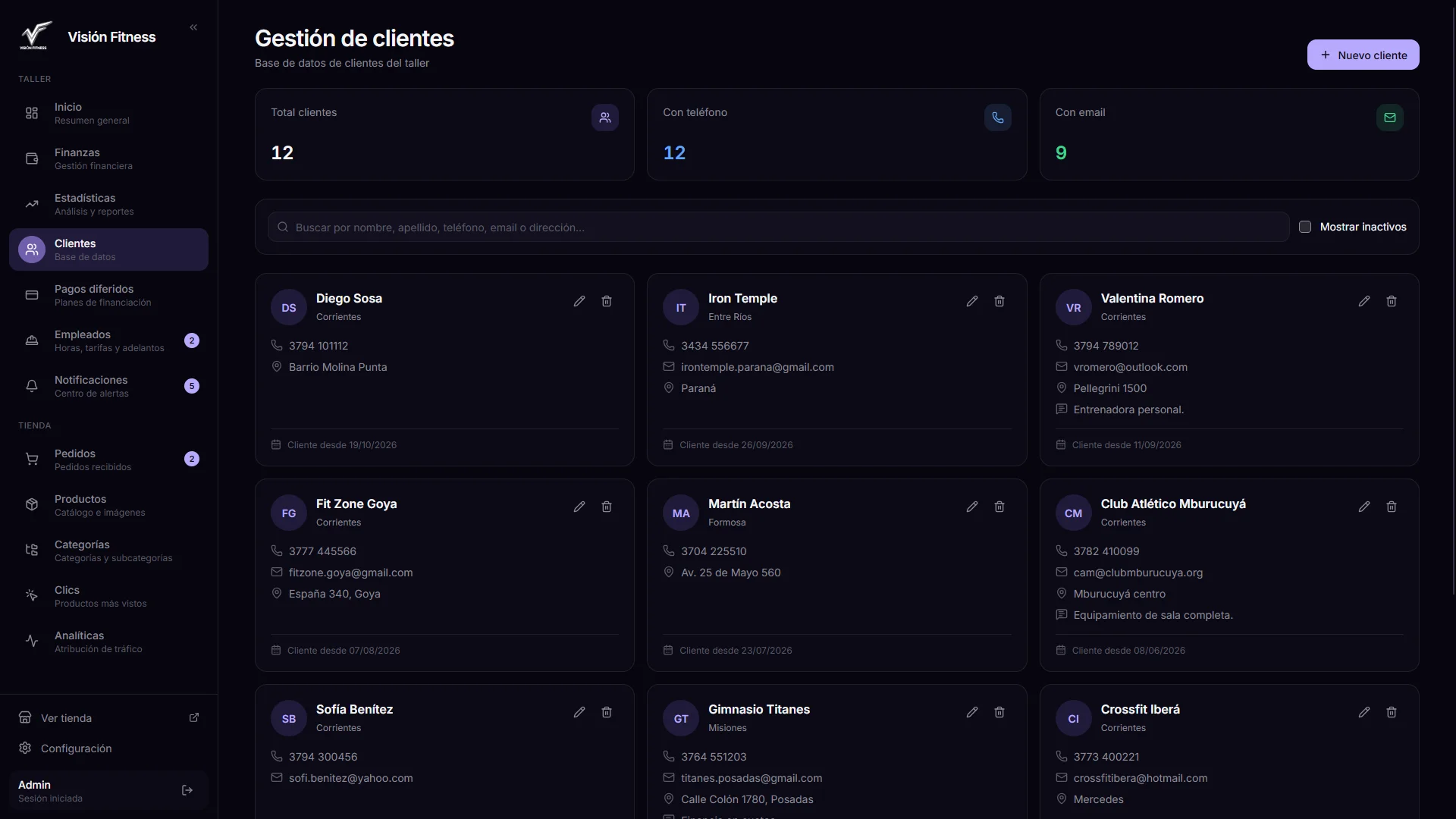This screenshot has height=819, width=1456.
Task: Delete the Iron Temple client
Action: (x=999, y=301)
